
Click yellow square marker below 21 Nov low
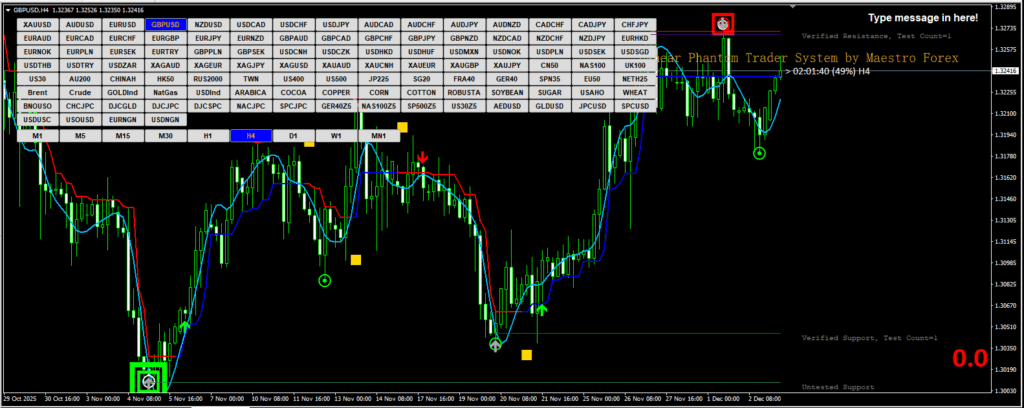tap(527, 354)
